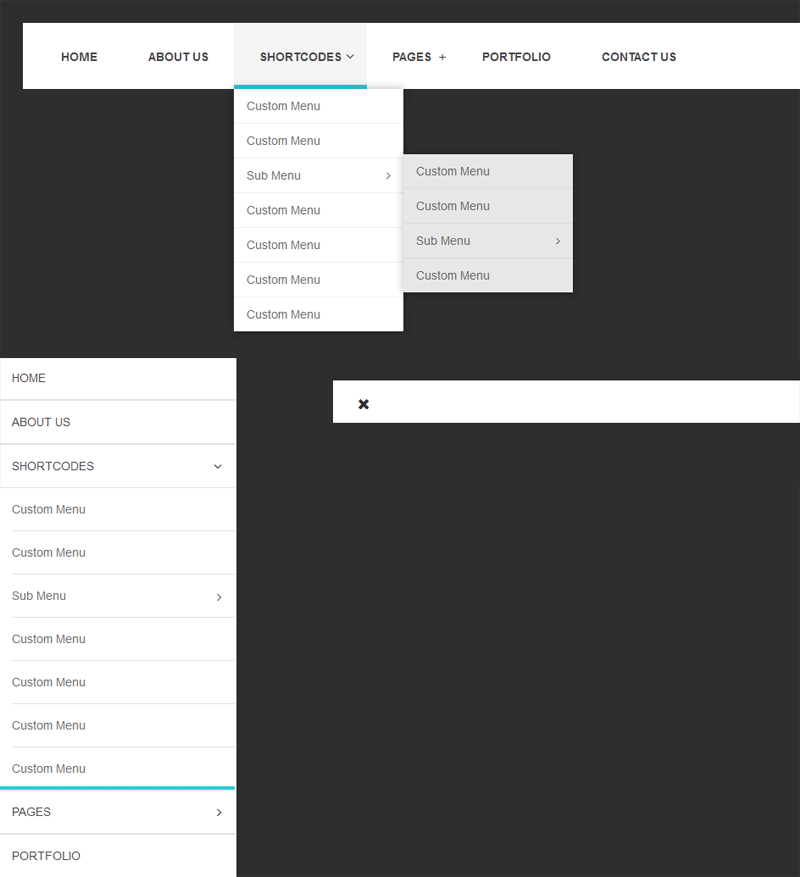This screenshot has width=800, height=877.
Task: Select the PAGES label in top navigation
Action: click(x=411, y=57)
